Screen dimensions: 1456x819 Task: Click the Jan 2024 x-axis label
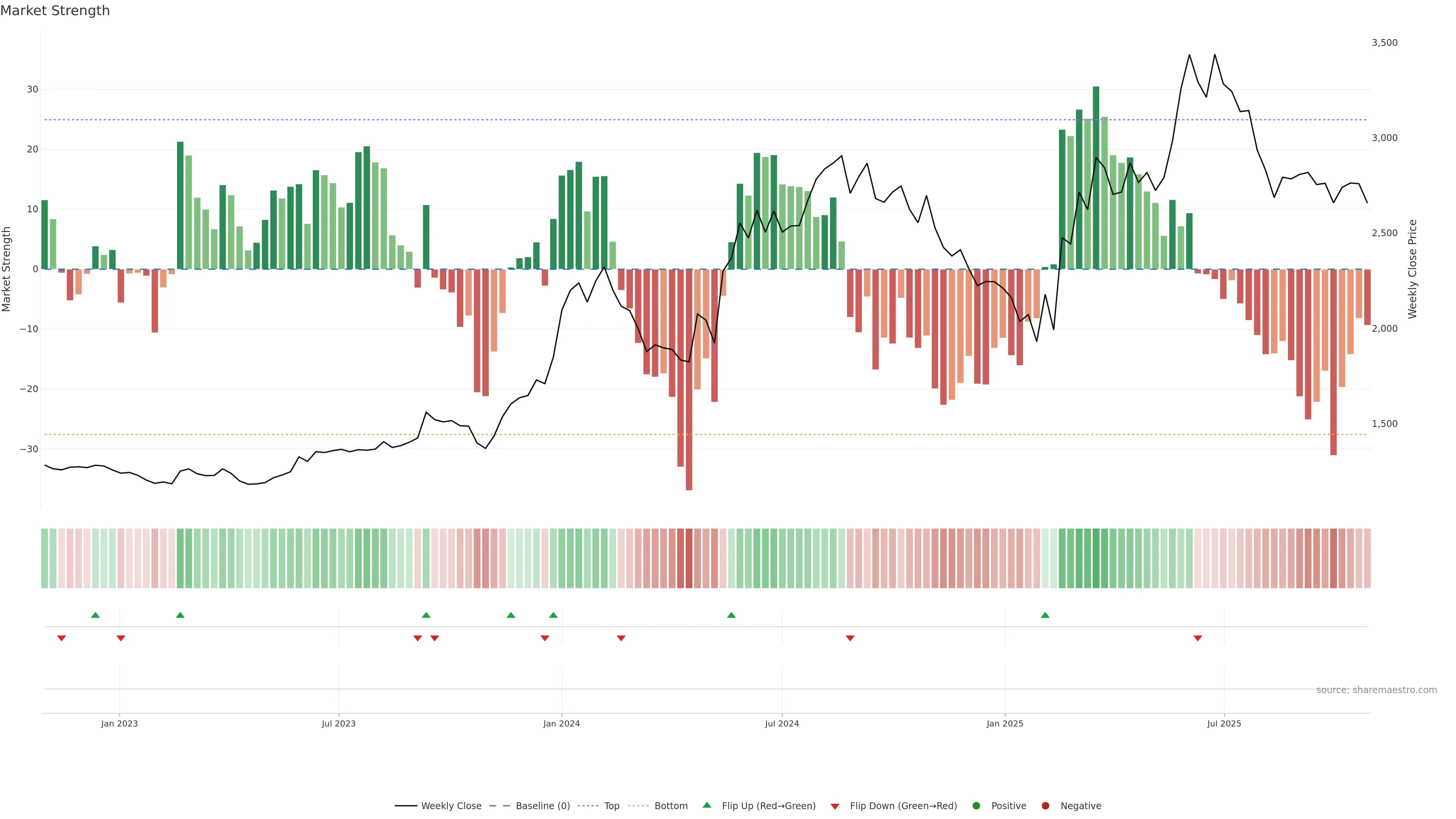point(561,723)
